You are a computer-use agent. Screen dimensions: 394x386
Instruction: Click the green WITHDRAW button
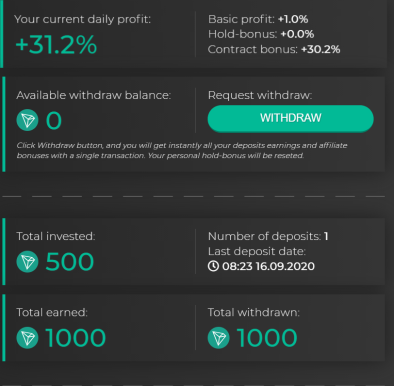point(290,118)
